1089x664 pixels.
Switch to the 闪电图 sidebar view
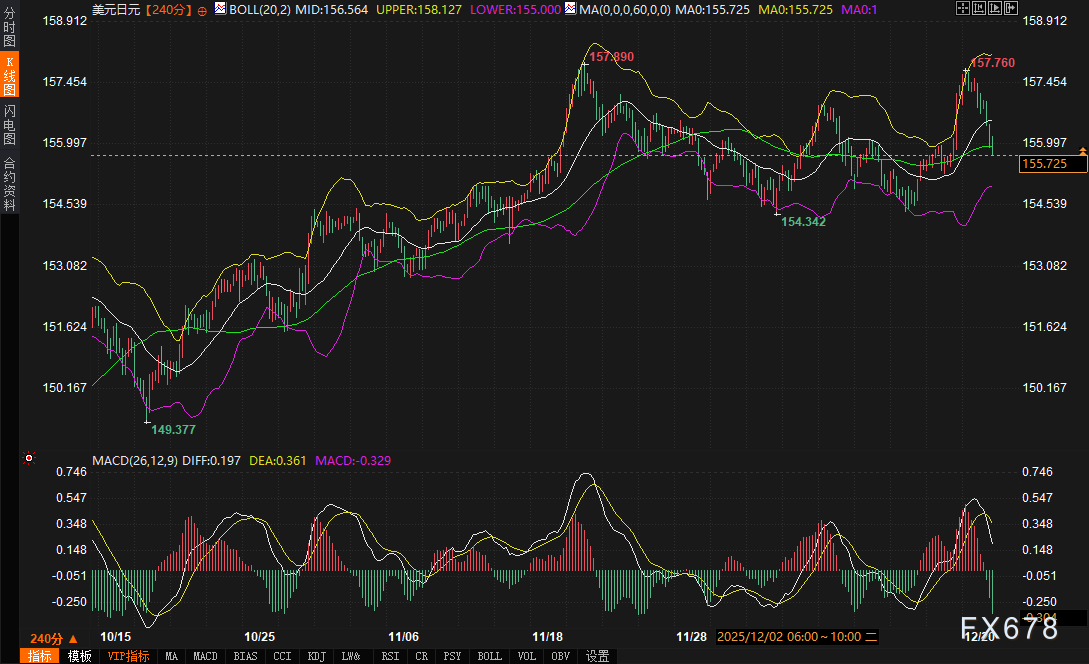9,124
